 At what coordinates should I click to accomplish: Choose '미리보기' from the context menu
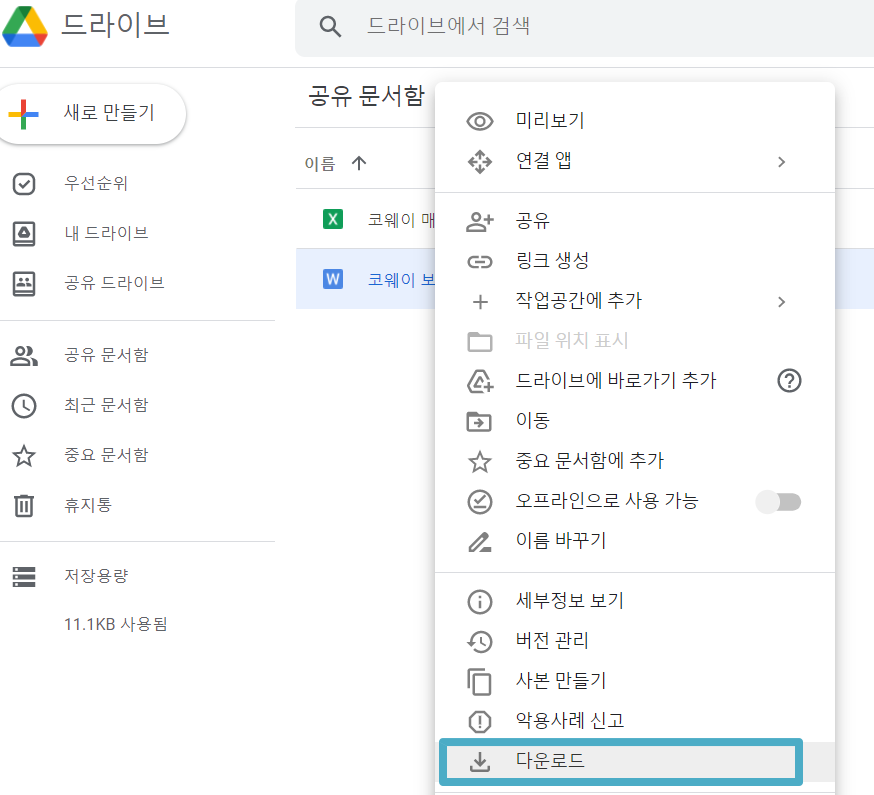click(635, 120)
